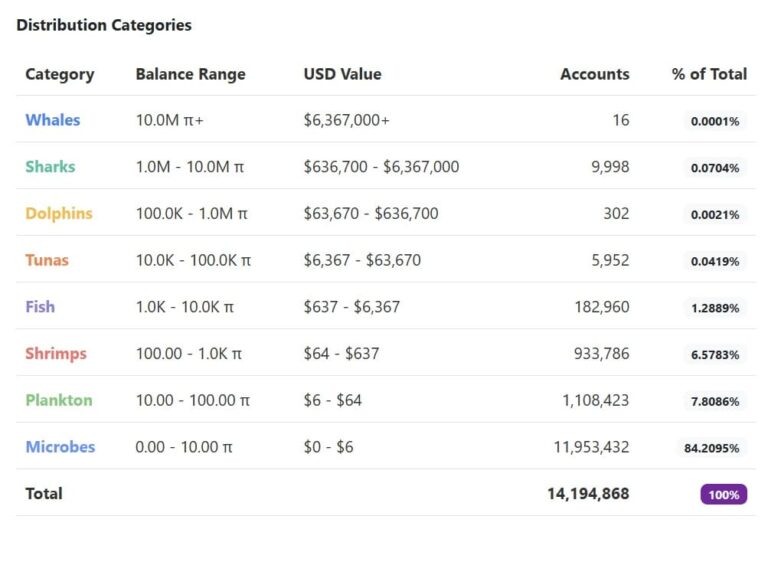Select the Tunas category name
Screen dimensions: 768x565
click(47, 260)
